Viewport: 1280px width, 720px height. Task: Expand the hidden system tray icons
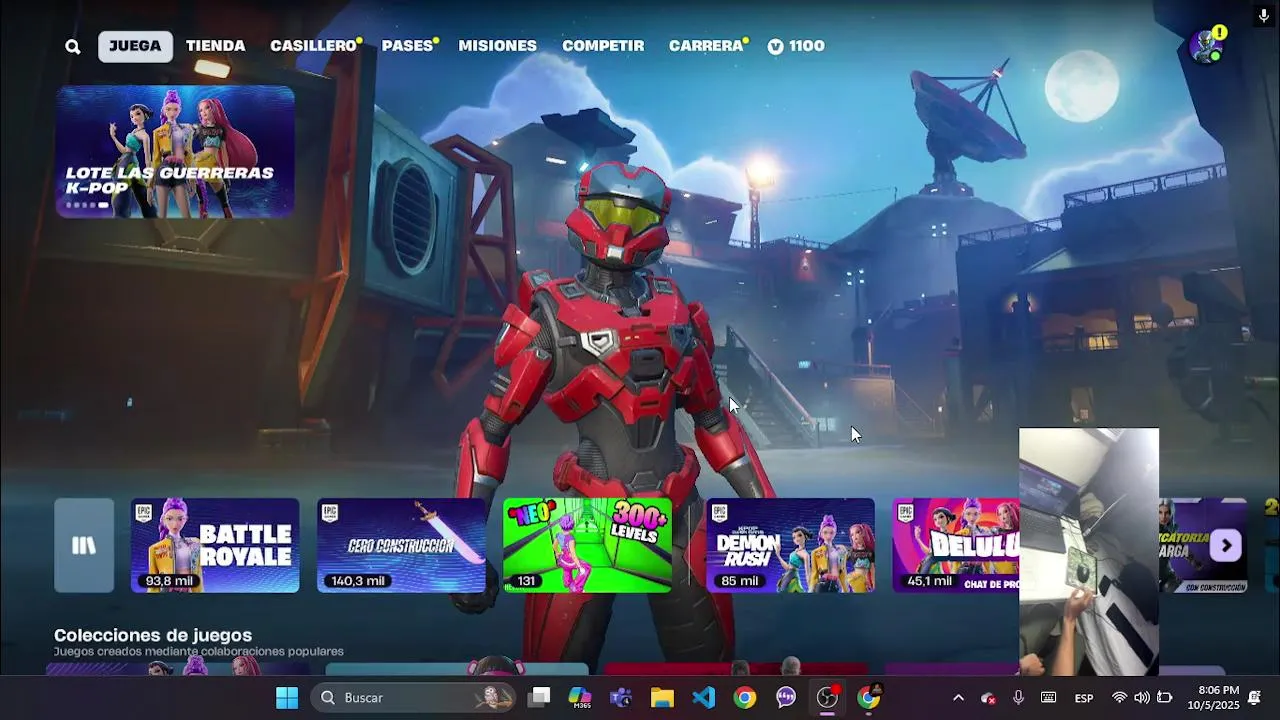point(958,698)
